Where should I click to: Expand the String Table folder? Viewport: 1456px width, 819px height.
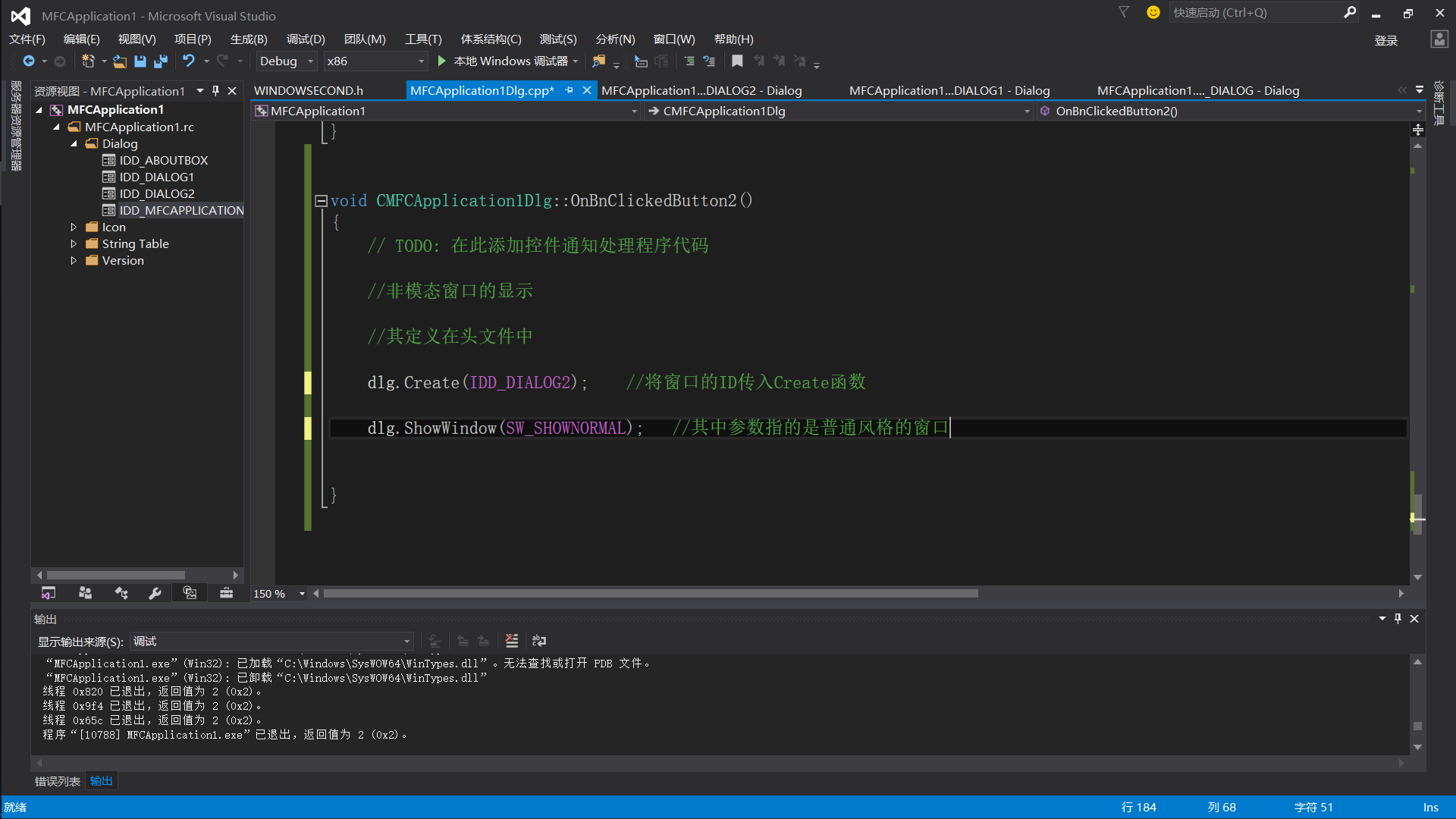point(74,244)
